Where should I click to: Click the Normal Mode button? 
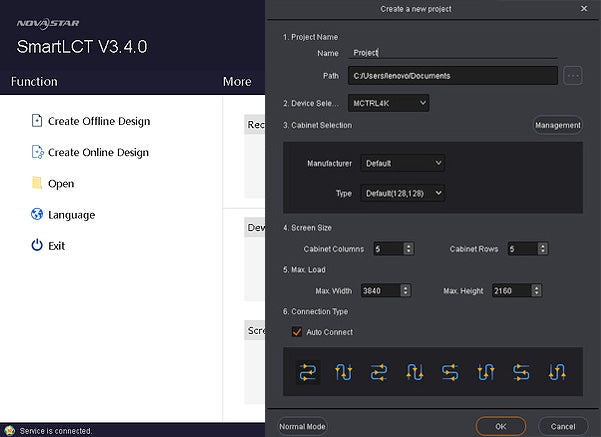click(x=302, y=426)
